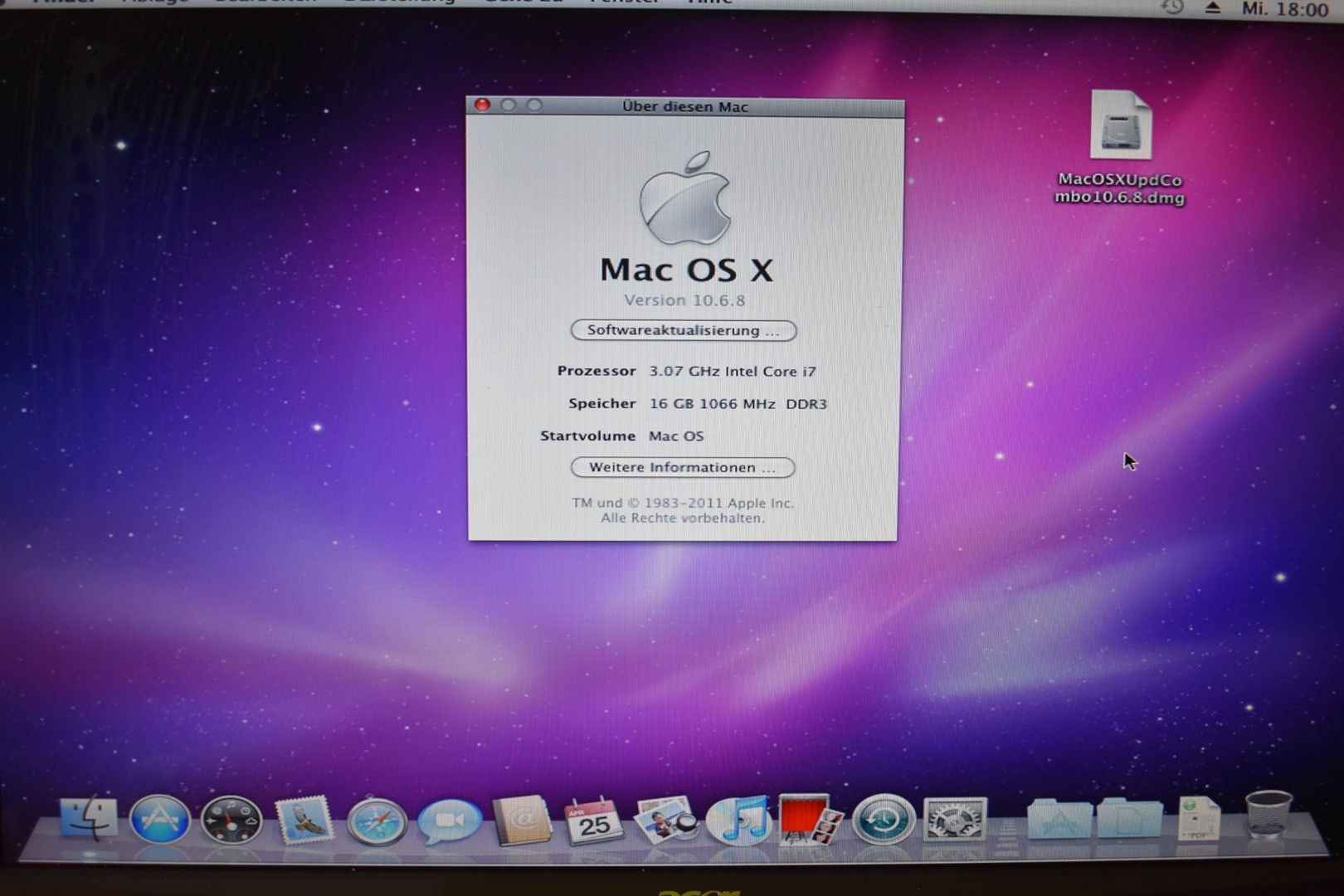Open iChat speech bubble icon

(x=449, y=821)
